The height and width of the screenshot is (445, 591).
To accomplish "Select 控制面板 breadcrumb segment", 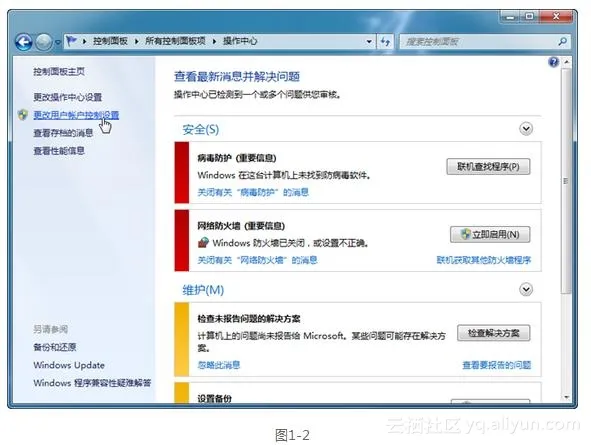I will (x=110, y=41).
